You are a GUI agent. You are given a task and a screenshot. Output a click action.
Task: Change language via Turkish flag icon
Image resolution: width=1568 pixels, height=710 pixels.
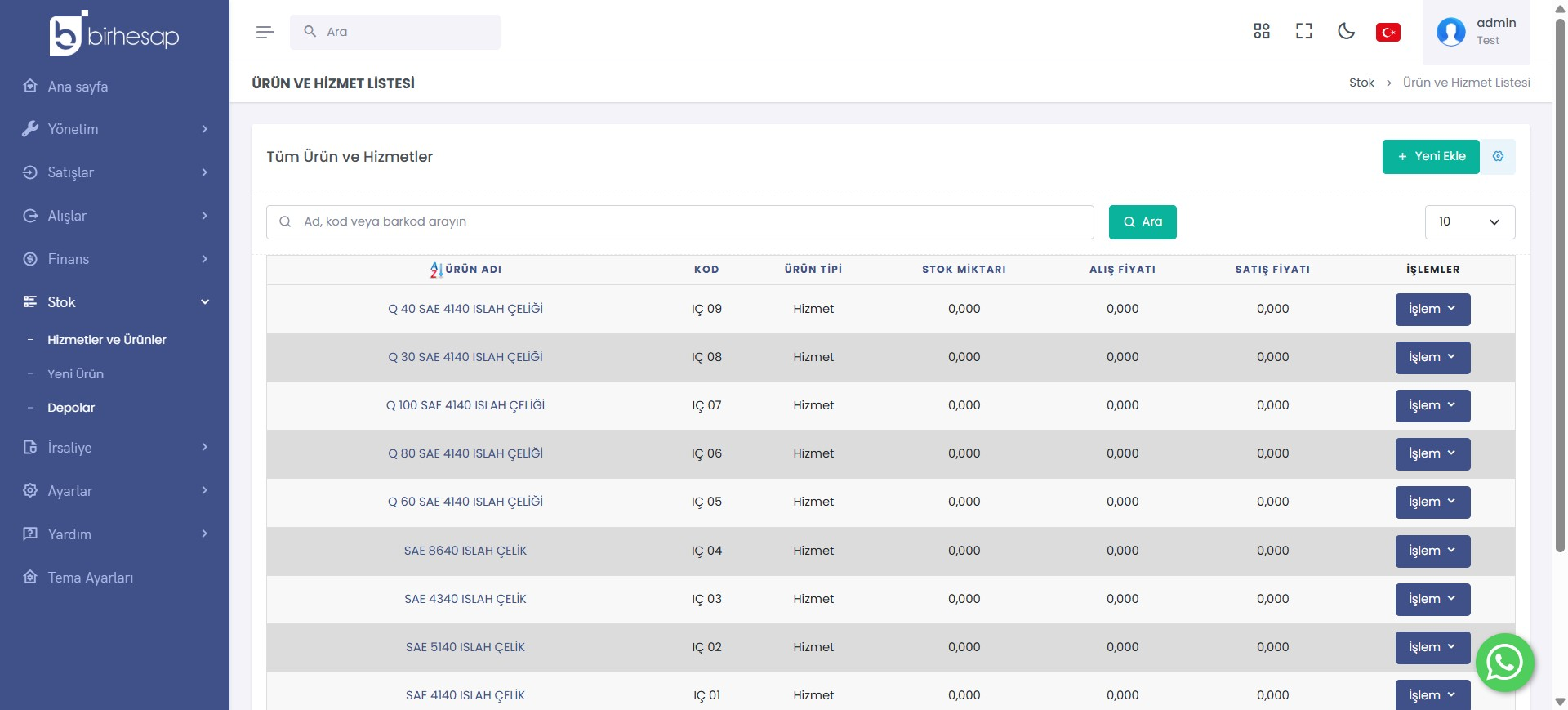point(1388,32)
